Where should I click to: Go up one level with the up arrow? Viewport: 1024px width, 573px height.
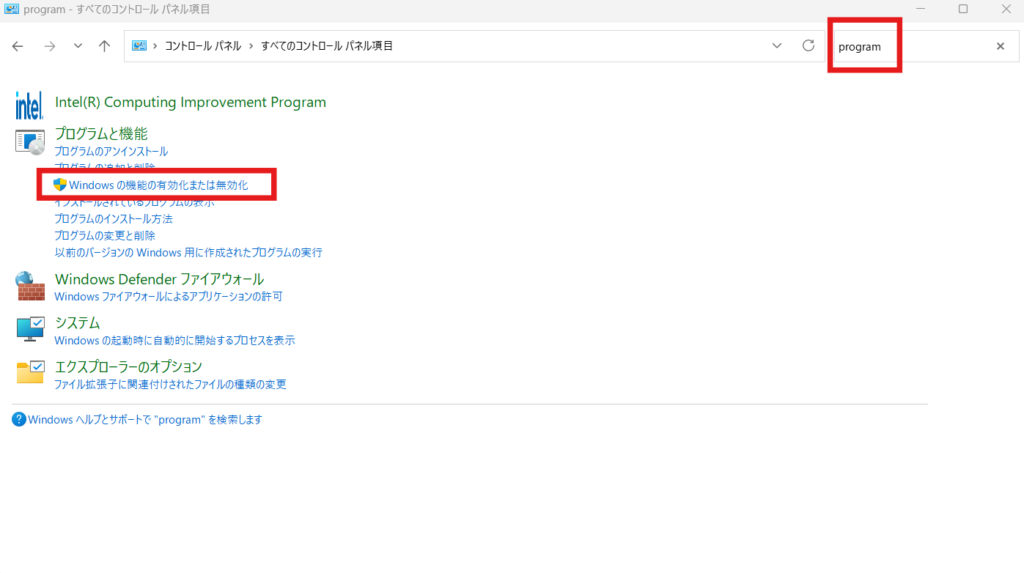click(x=104, y=46)
